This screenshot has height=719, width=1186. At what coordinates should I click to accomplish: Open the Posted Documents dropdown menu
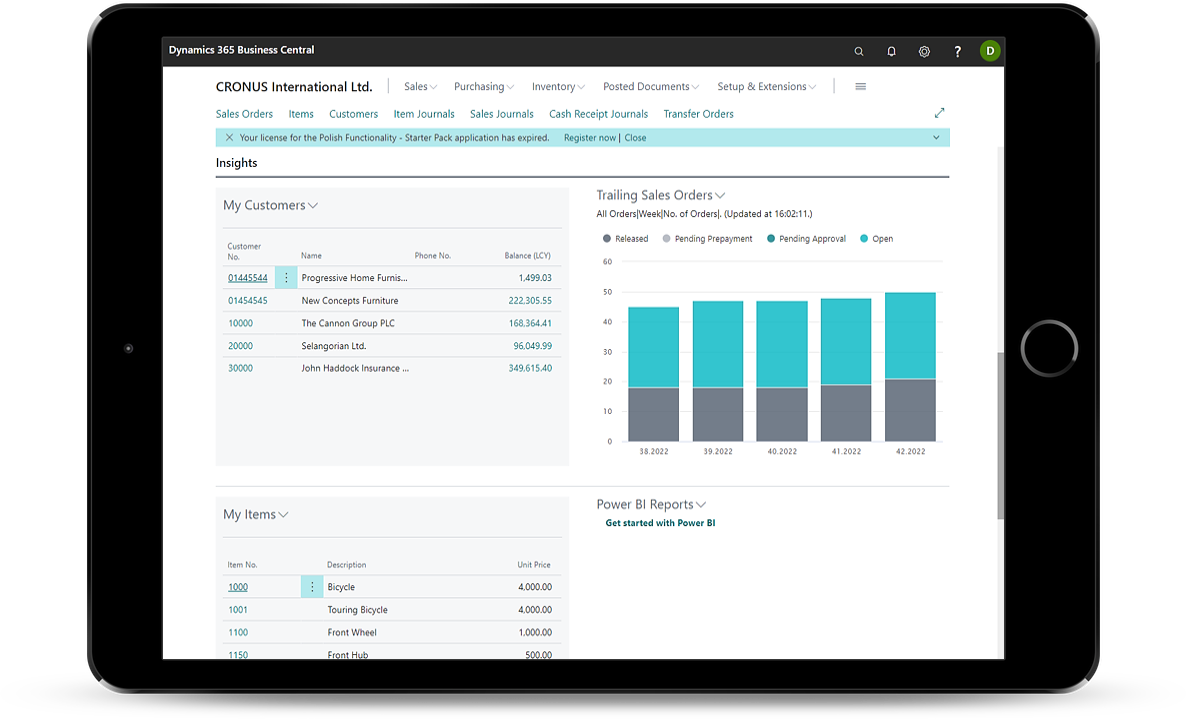pos(651,86)
